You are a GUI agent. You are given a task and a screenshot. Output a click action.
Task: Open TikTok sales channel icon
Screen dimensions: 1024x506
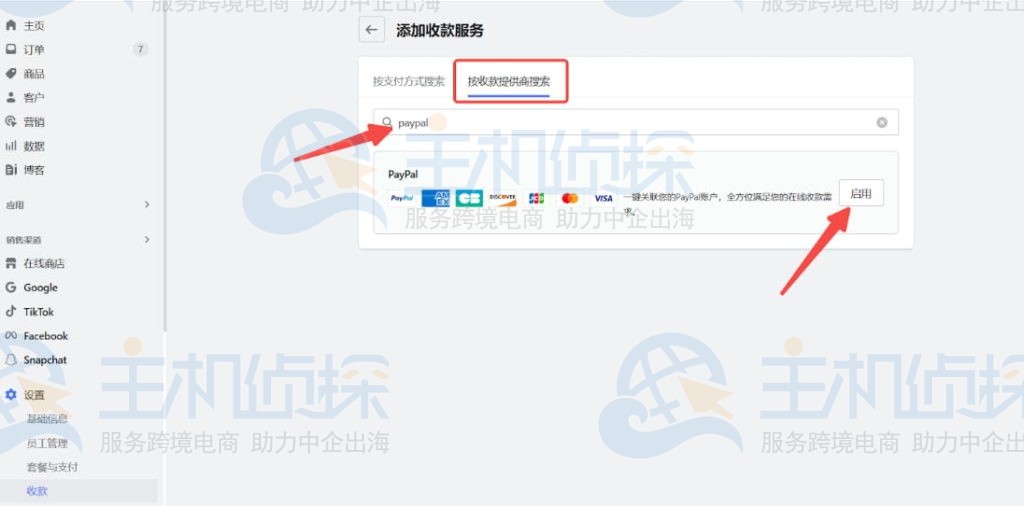pyautogui.click(x=11, y=311)
